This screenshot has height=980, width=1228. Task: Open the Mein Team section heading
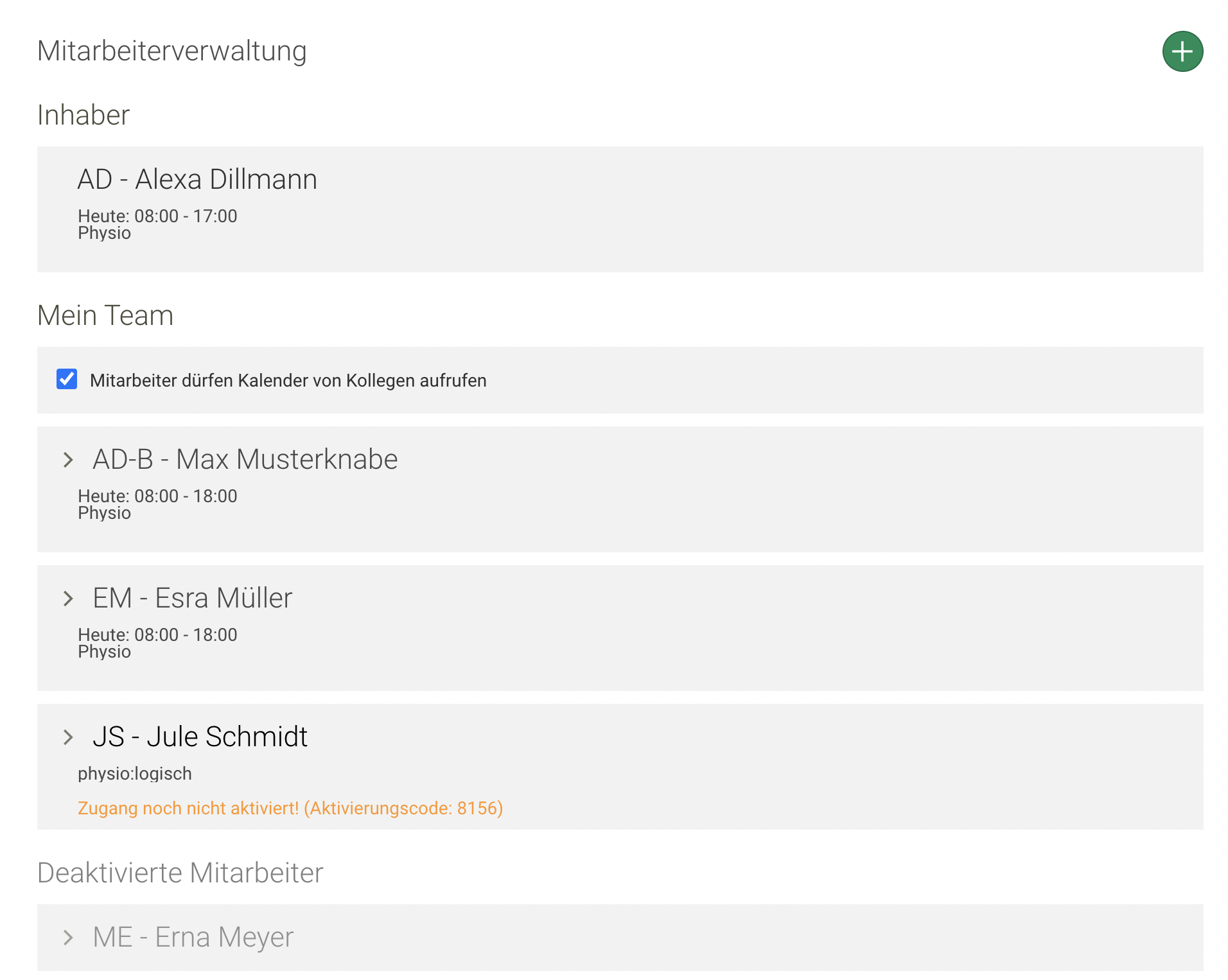[x=105, y=315]
